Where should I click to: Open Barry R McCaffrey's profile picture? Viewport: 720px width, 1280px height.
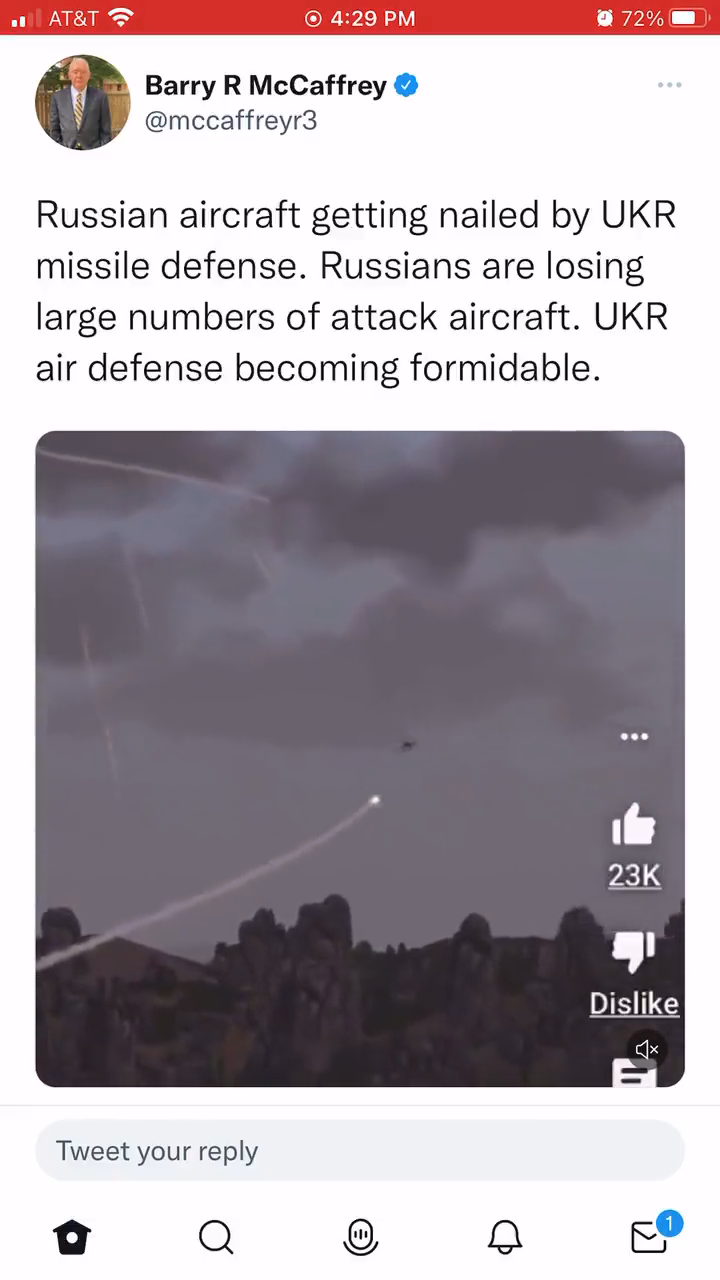tap(83, 102)
